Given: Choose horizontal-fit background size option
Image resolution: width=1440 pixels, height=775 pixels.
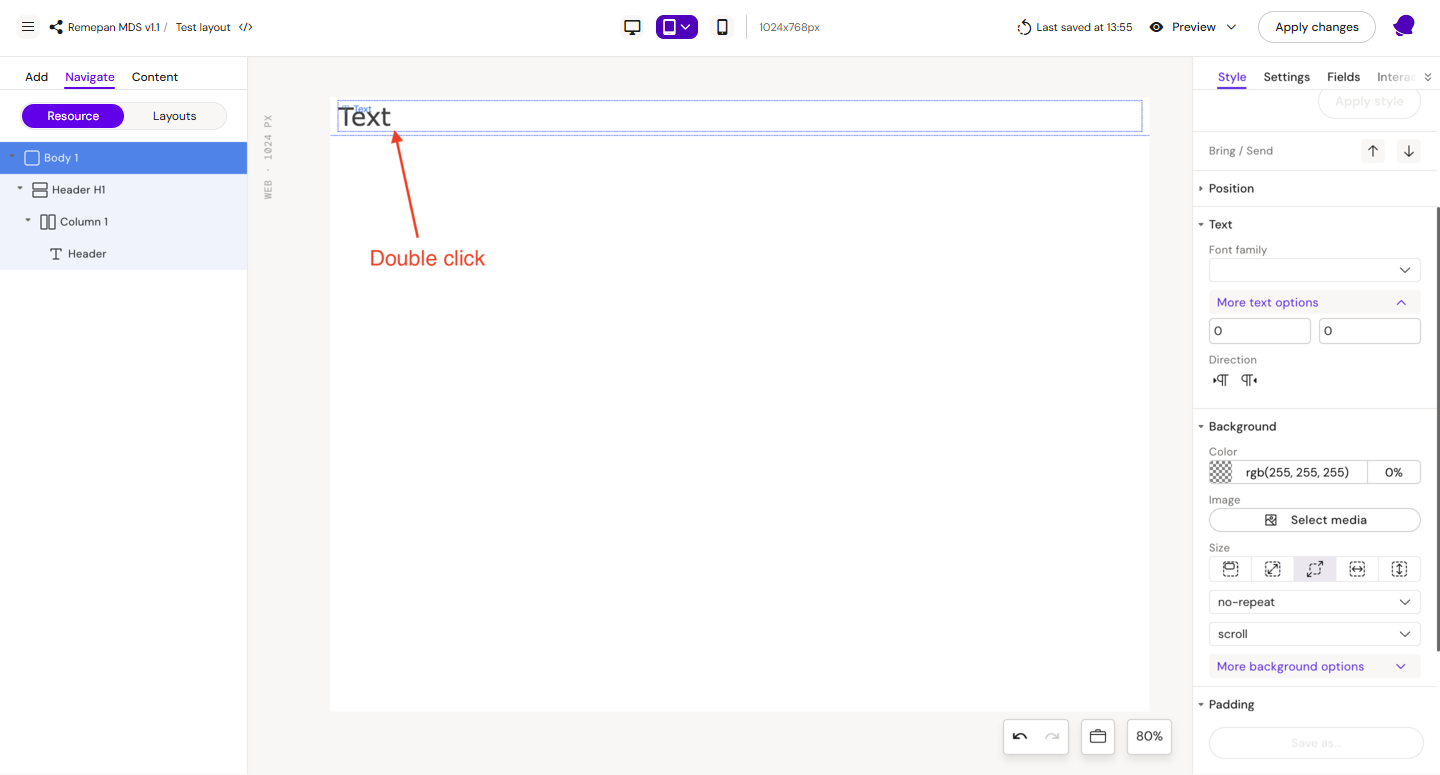Looking at the screenshot, I should 1357,569.
